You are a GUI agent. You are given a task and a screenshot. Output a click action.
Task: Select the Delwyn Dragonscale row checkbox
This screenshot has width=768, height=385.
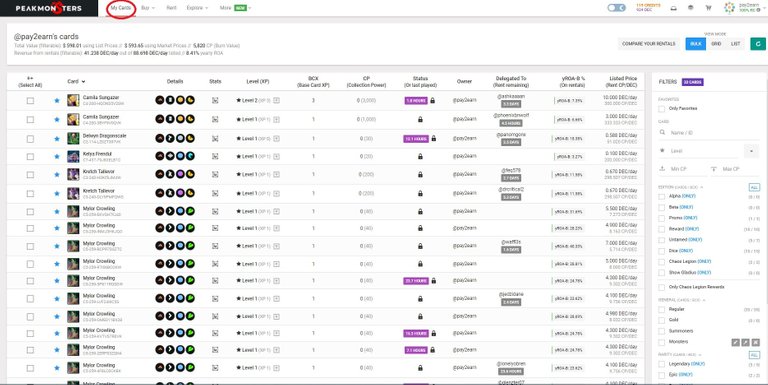point(30,139)
